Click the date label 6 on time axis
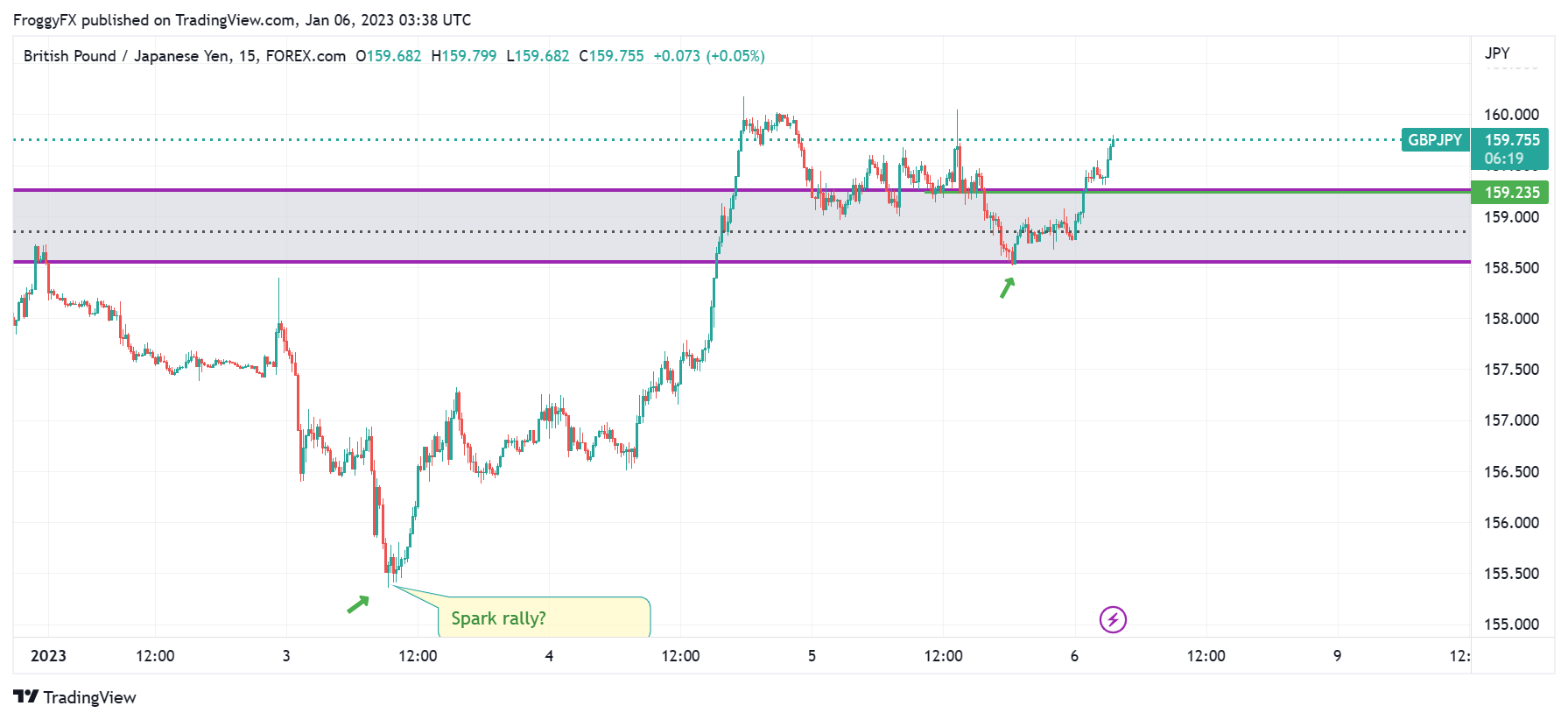Screen dimensions: 1568x720 pyautogui.click(x=1074, y=656)
